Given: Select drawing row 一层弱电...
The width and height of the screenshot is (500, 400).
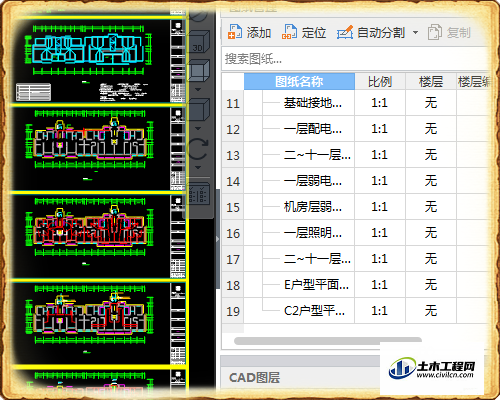Looking at the screenshot, I should tap(313, 181).
